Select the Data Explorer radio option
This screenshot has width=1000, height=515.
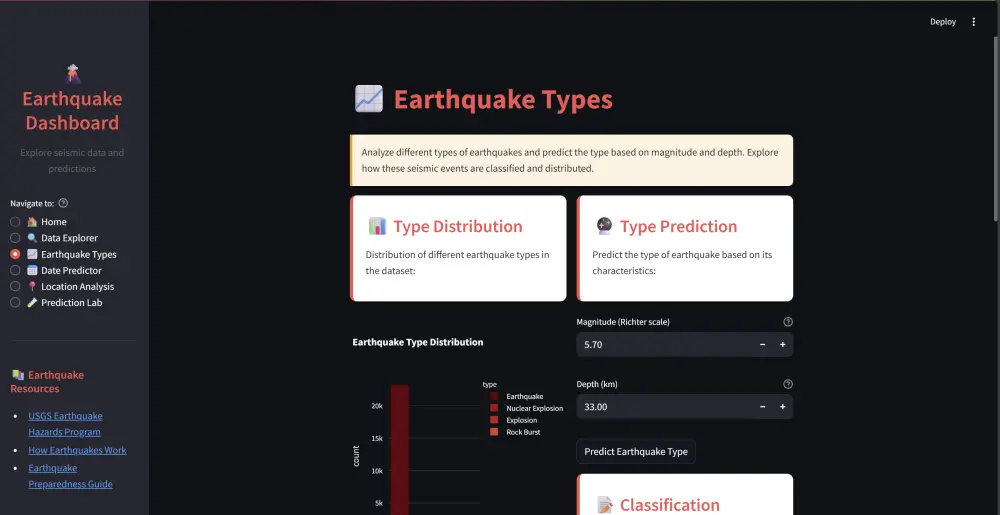[15, 238]
